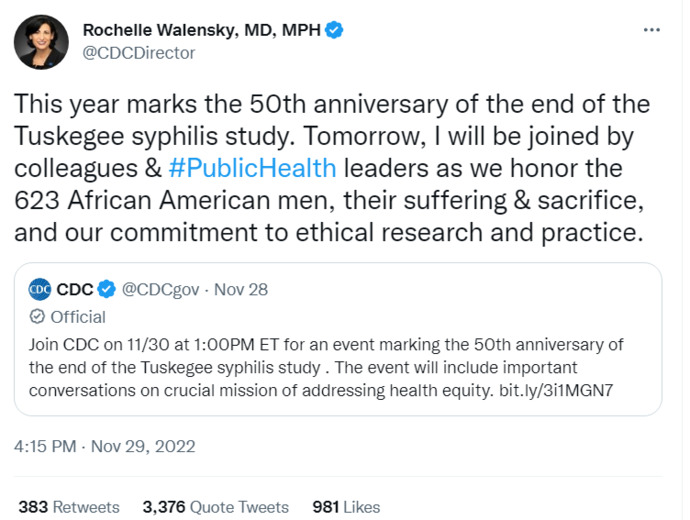Image resolution: width=690 pixels, height=520 pixels.
Task: Open the @CDCgov handle
Action: tap(160, 290)
